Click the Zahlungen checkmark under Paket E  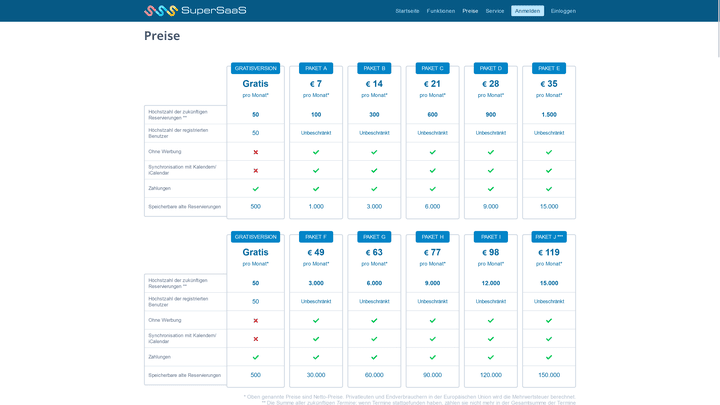549,188
